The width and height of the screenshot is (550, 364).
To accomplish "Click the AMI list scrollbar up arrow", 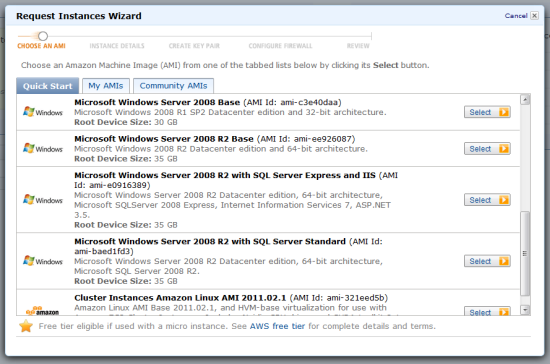I will [525, 100].
